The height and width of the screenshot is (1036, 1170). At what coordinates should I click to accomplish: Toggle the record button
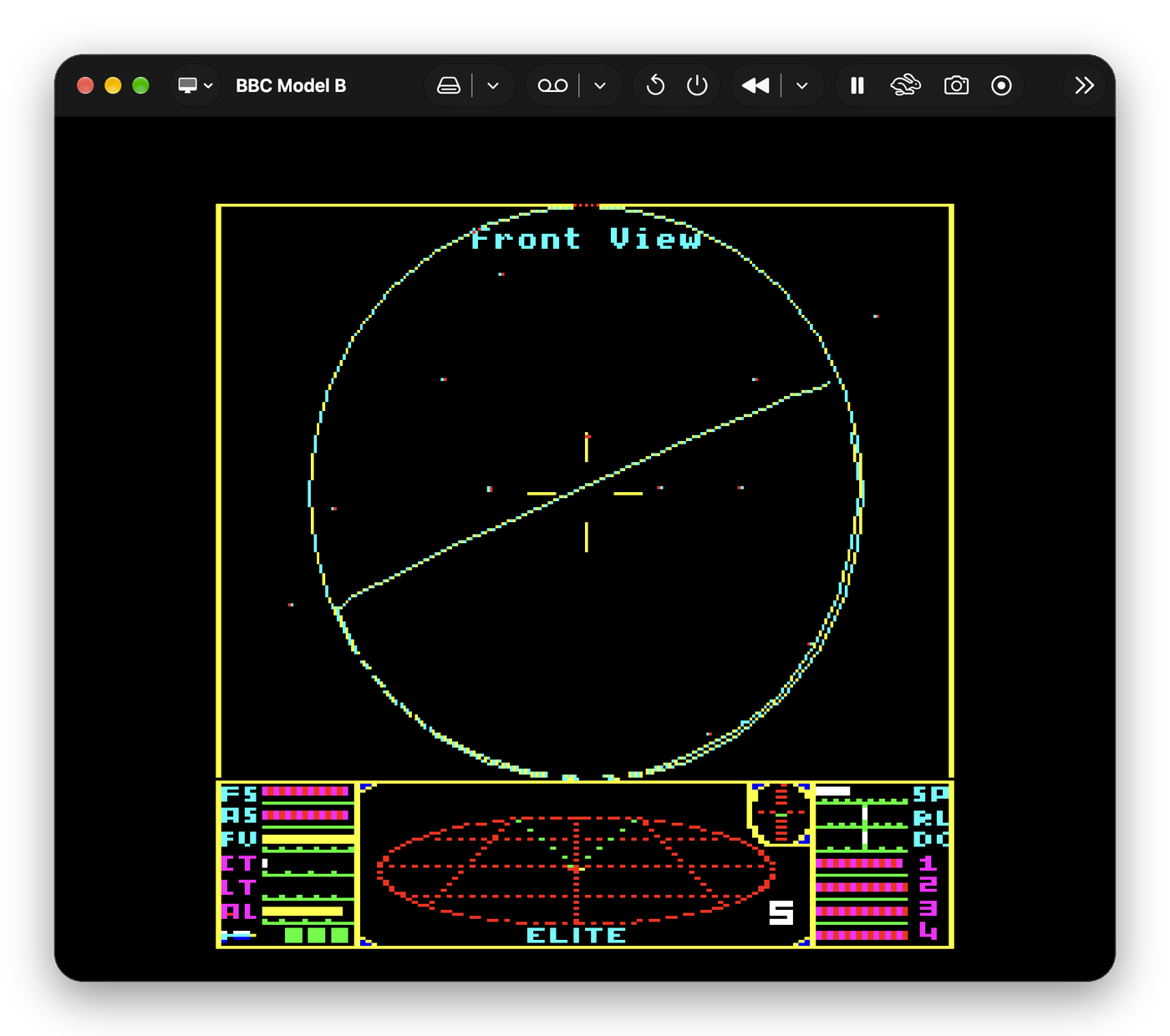(x=1001, y=85)
